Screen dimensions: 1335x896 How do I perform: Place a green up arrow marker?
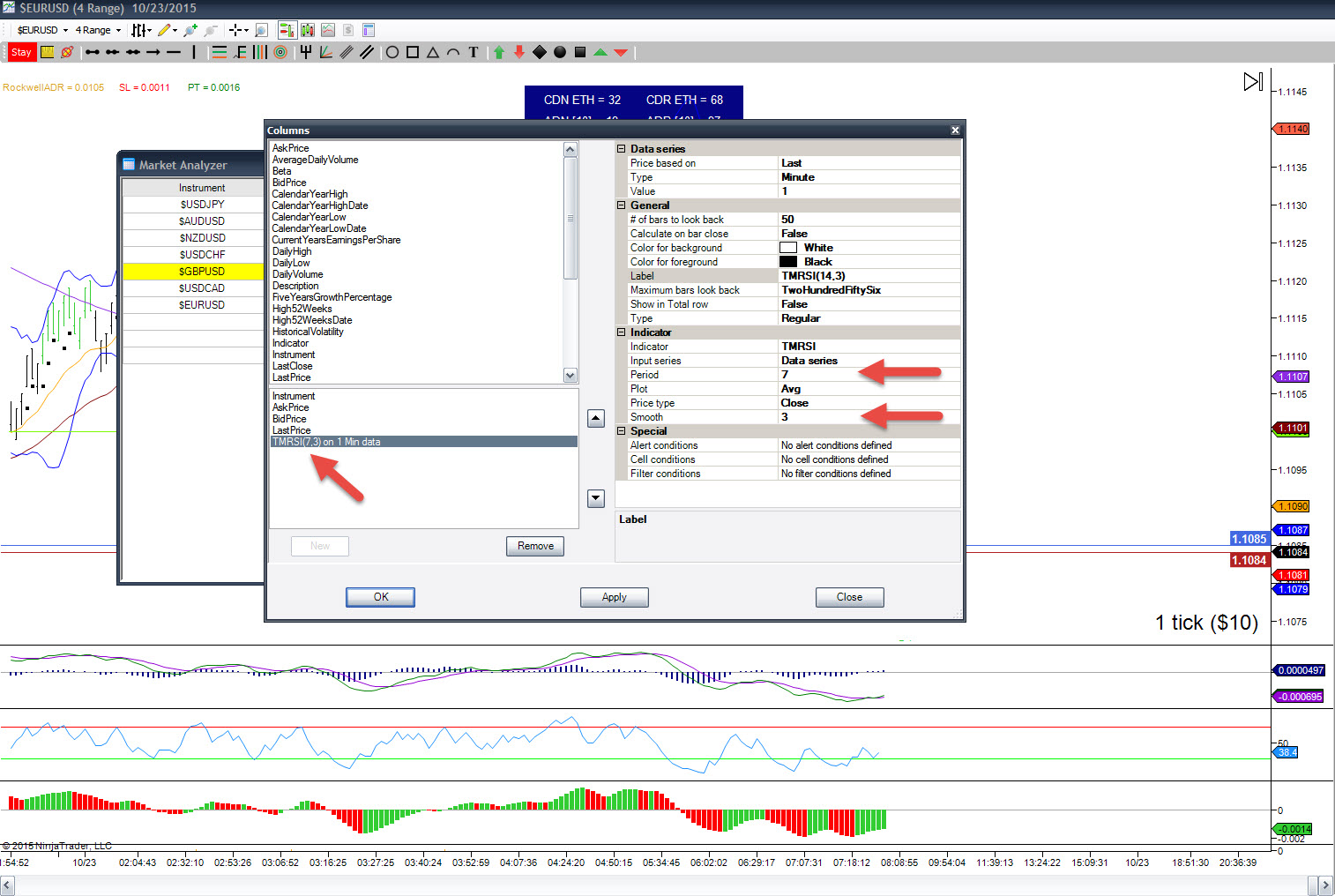(499, 52)
